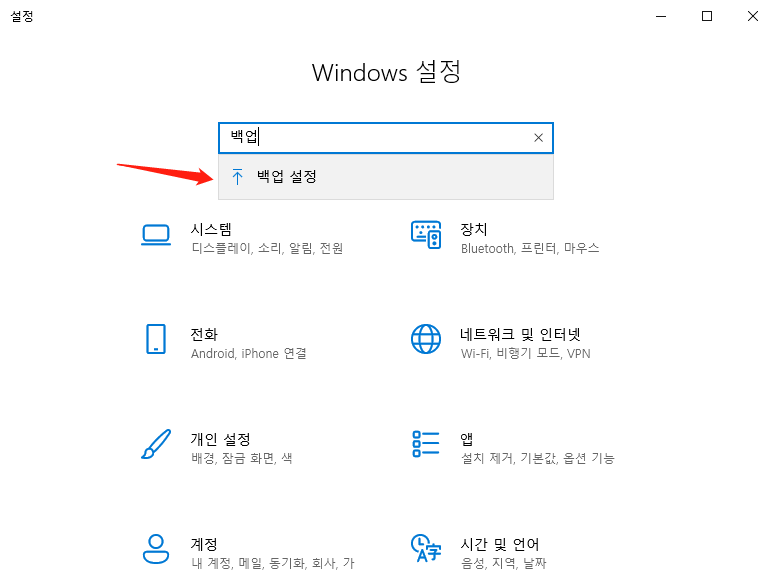This screenshot has height=573, width=771.
Task: Open 네트워크 및 인터넷 settings title
Action: 520,334
